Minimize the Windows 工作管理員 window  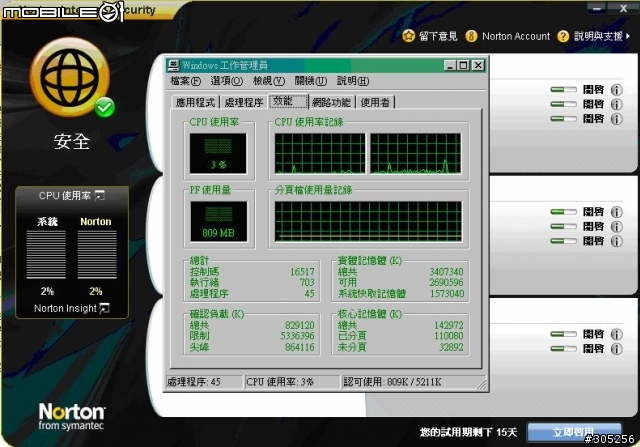coord(450,65)
